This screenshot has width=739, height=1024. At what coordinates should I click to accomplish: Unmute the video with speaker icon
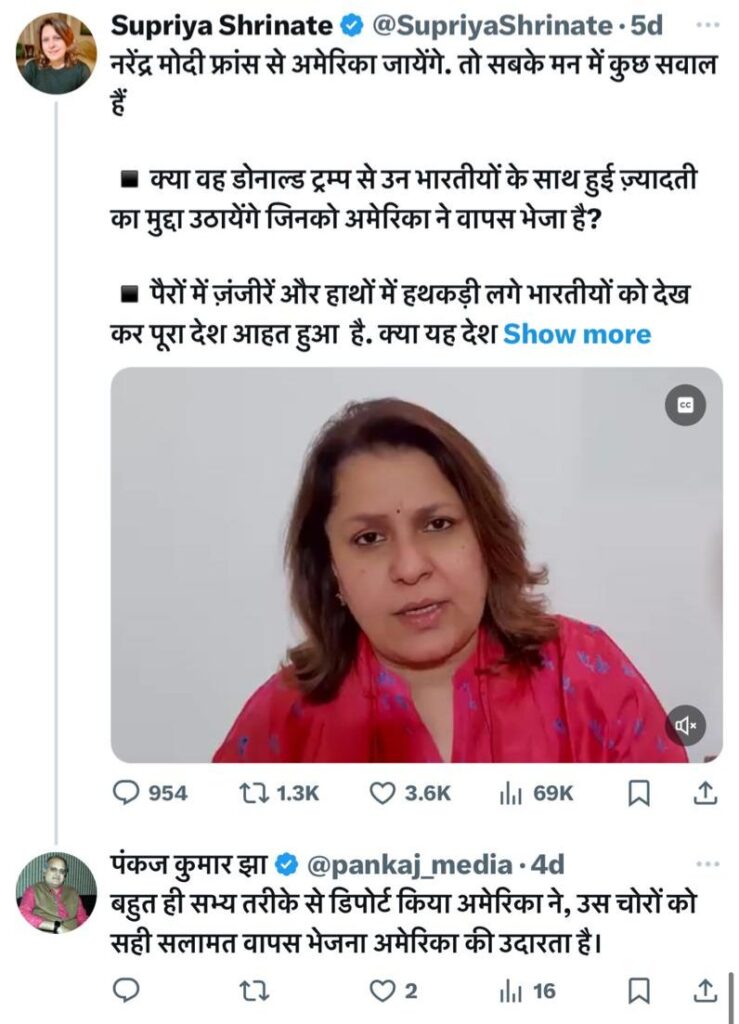(685, 725)
